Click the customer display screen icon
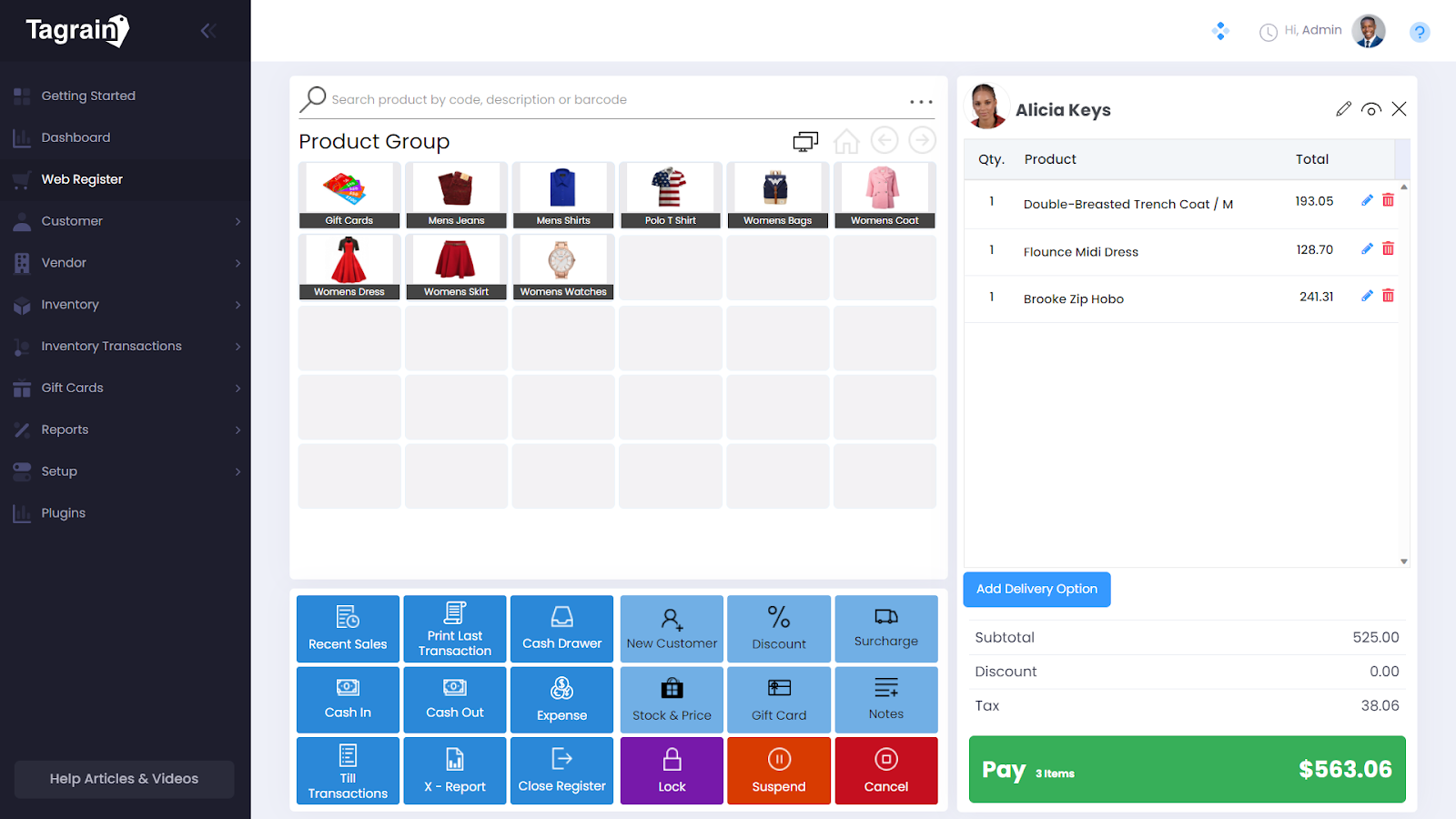 [804, 141]
